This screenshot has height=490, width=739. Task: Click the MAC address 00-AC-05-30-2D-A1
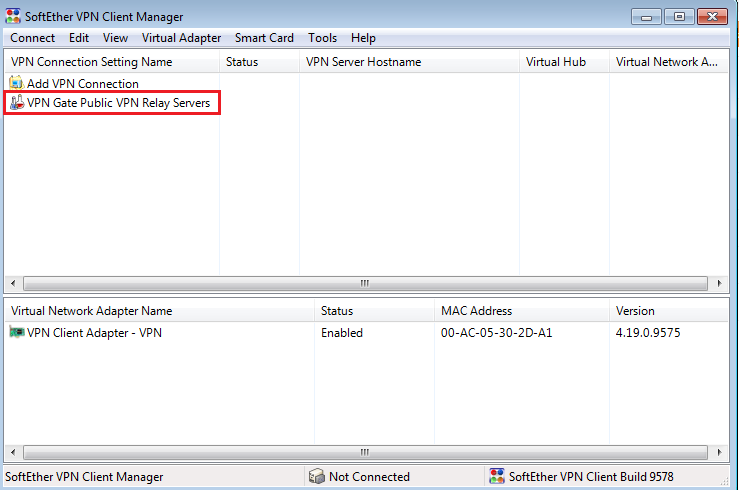[x=496, y=333]
